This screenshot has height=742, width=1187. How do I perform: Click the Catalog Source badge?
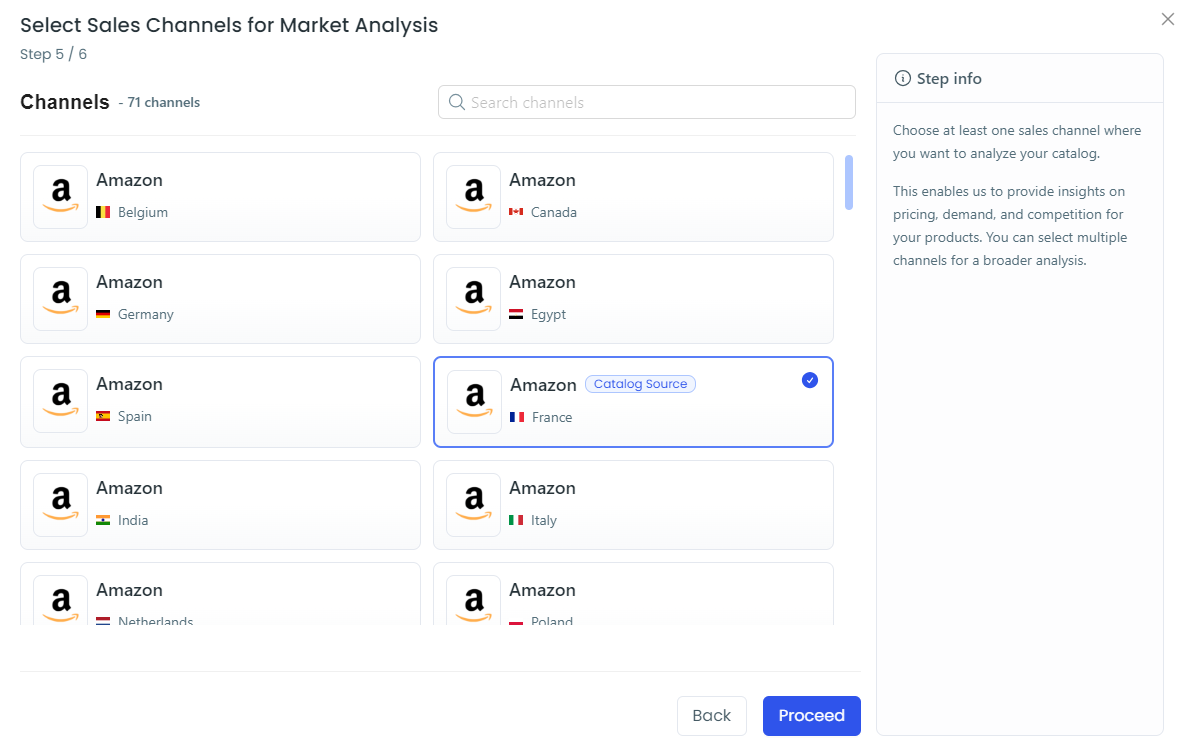point(640,384)
